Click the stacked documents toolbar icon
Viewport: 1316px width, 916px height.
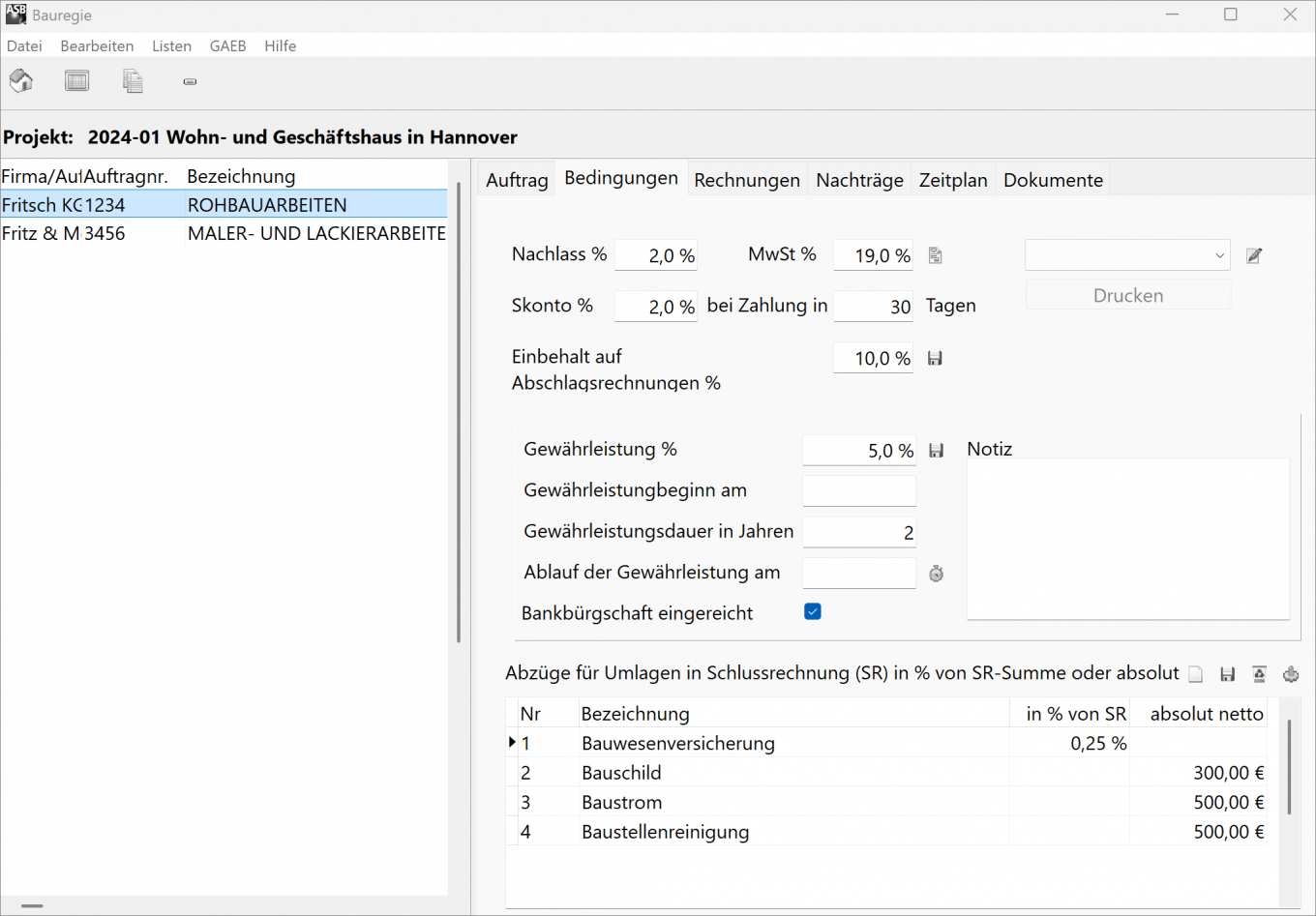133,81
